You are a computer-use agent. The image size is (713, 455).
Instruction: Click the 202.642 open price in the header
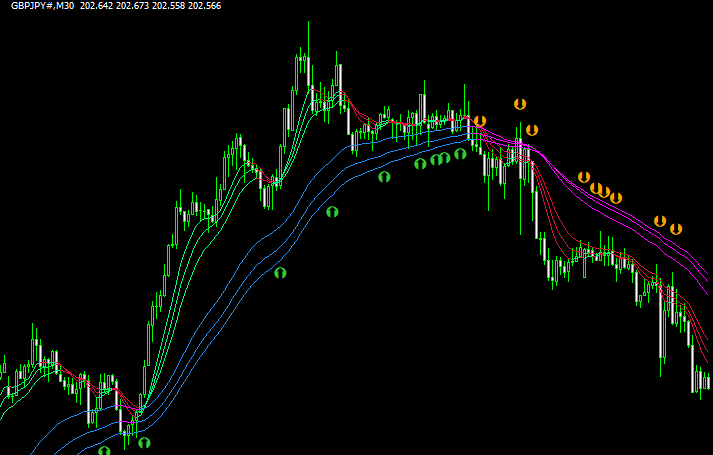[x=99, y=6]
